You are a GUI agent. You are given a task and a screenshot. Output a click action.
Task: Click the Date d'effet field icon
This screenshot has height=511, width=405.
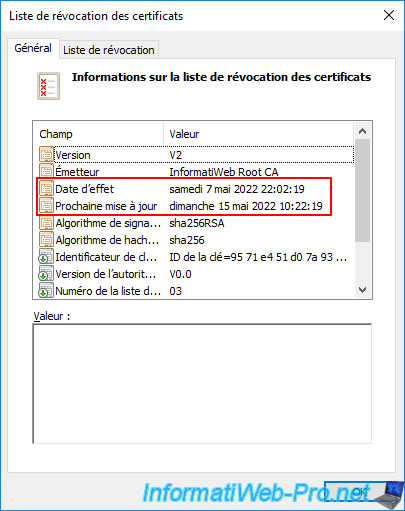[46, 189]
